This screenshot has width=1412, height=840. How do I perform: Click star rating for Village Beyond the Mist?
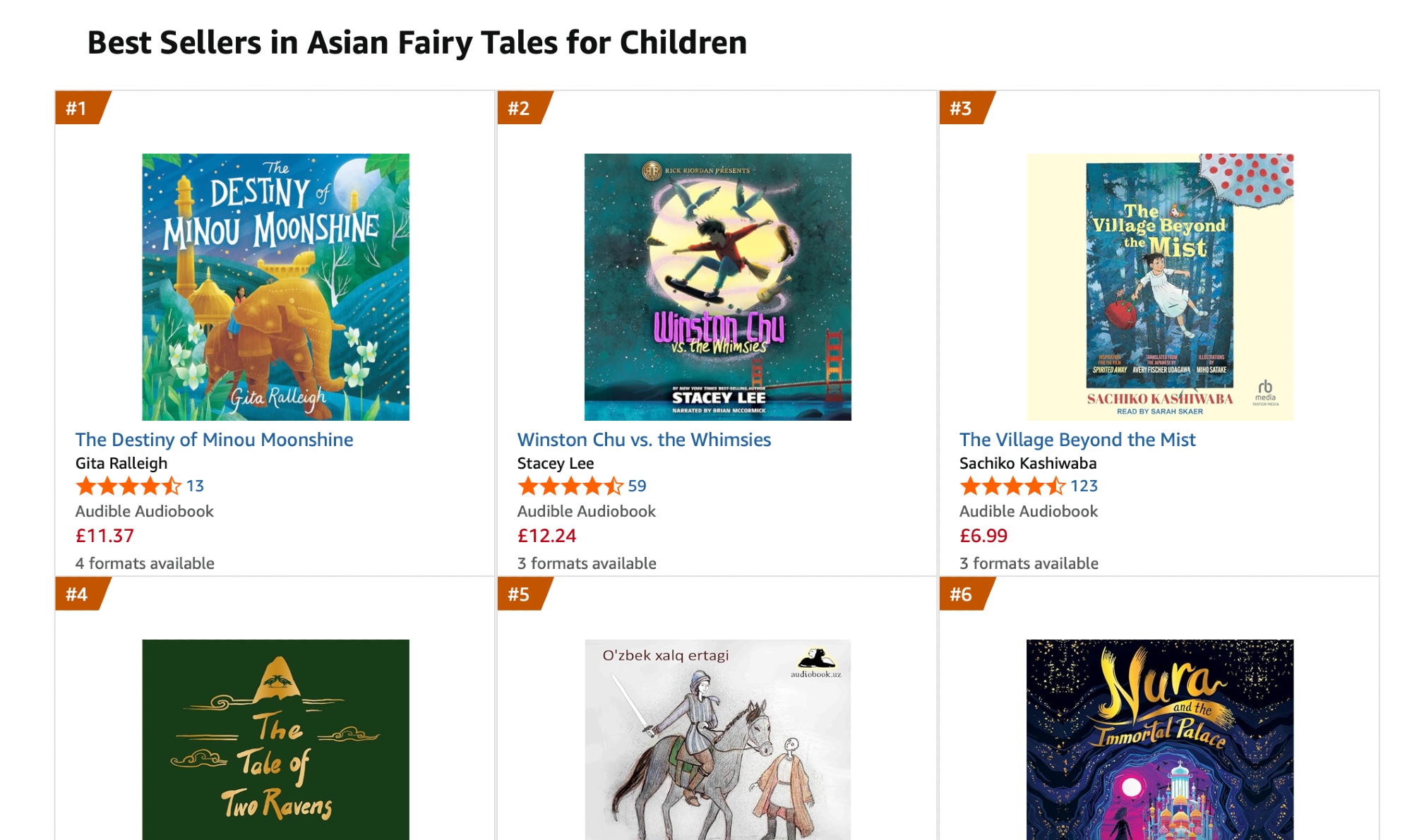[1012, 486]
